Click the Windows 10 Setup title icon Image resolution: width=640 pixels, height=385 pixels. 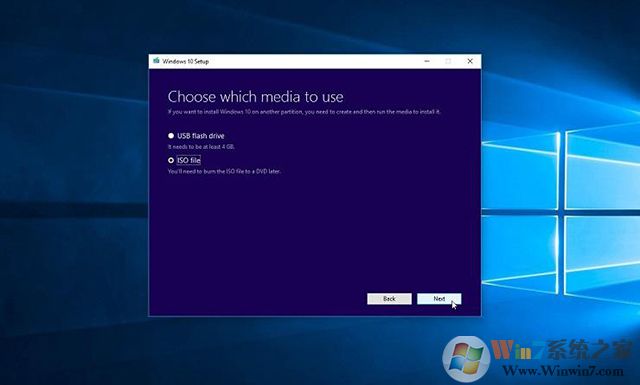(156, 61)
